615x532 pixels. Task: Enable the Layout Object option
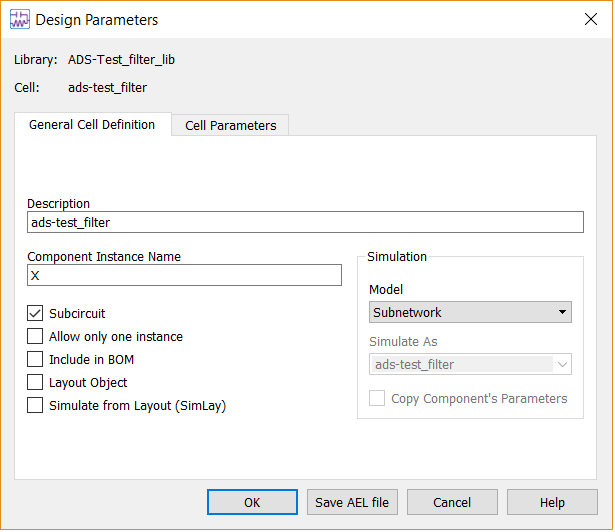[35, 382]
